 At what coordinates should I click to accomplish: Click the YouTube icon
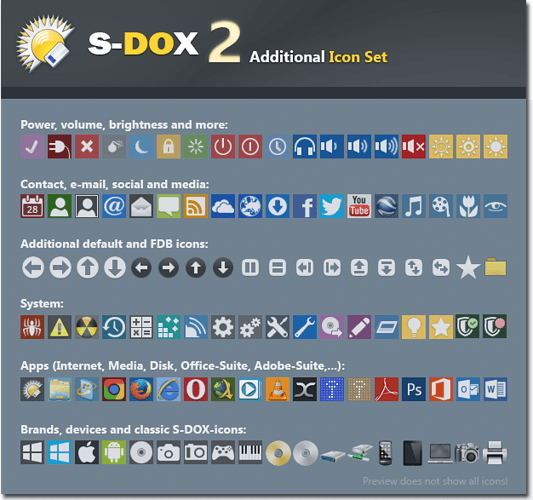tap(359, 206)
